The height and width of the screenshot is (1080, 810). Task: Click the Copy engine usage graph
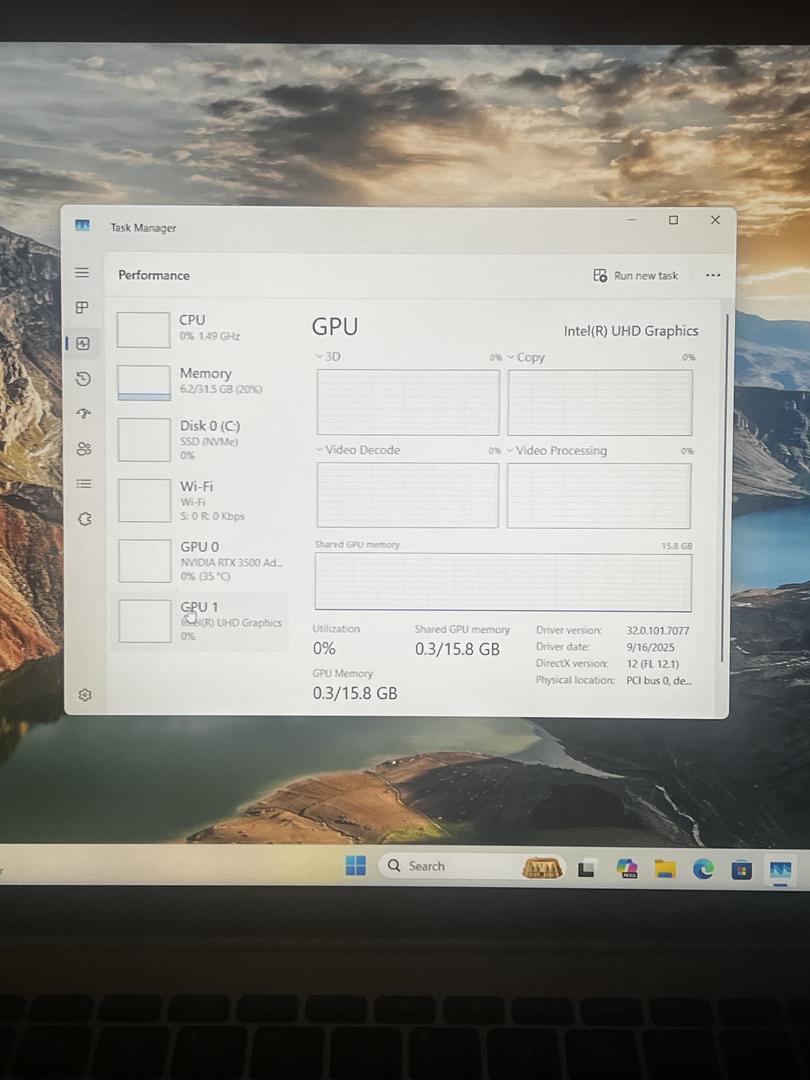tap(600, 403)
